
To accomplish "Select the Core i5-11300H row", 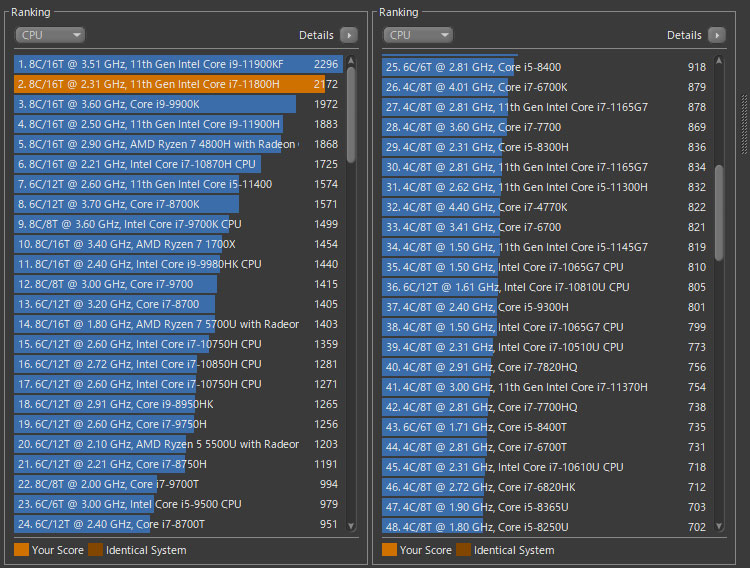I will click(546, 187).
